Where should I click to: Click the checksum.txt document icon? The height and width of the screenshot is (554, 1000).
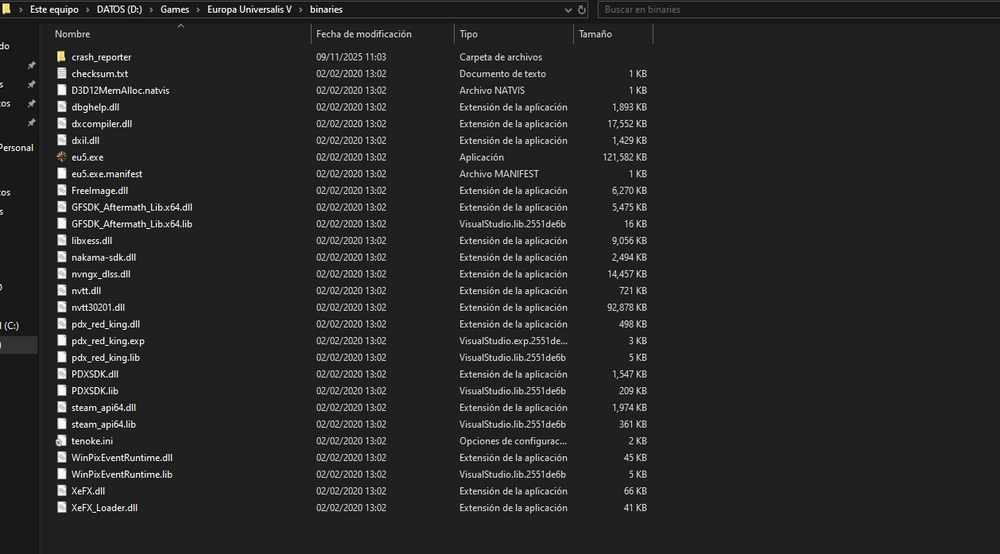[62, 74]
